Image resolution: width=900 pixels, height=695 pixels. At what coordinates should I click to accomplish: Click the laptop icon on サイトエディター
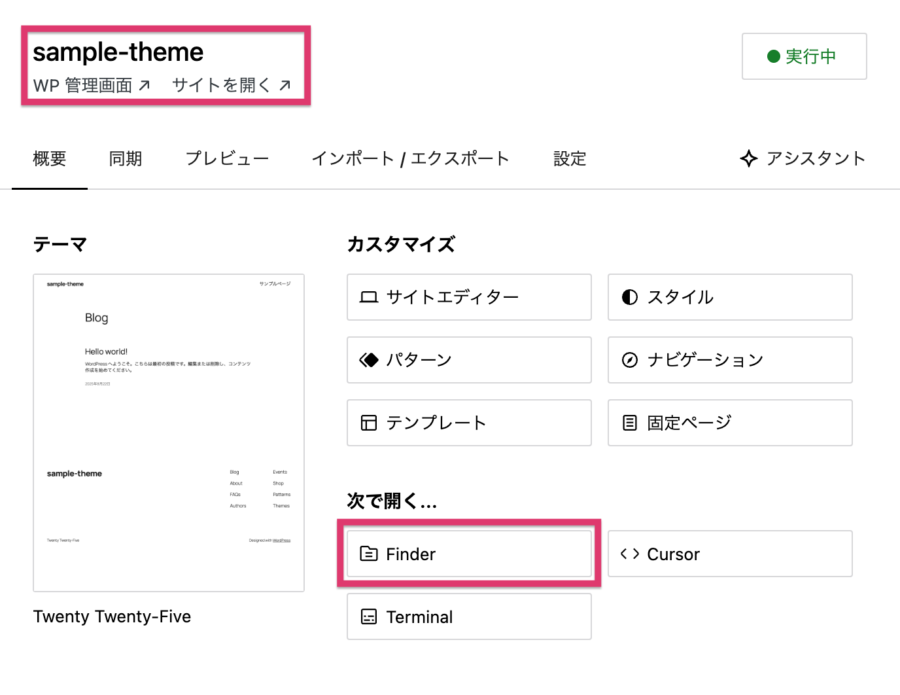click(x=368, y=297)
